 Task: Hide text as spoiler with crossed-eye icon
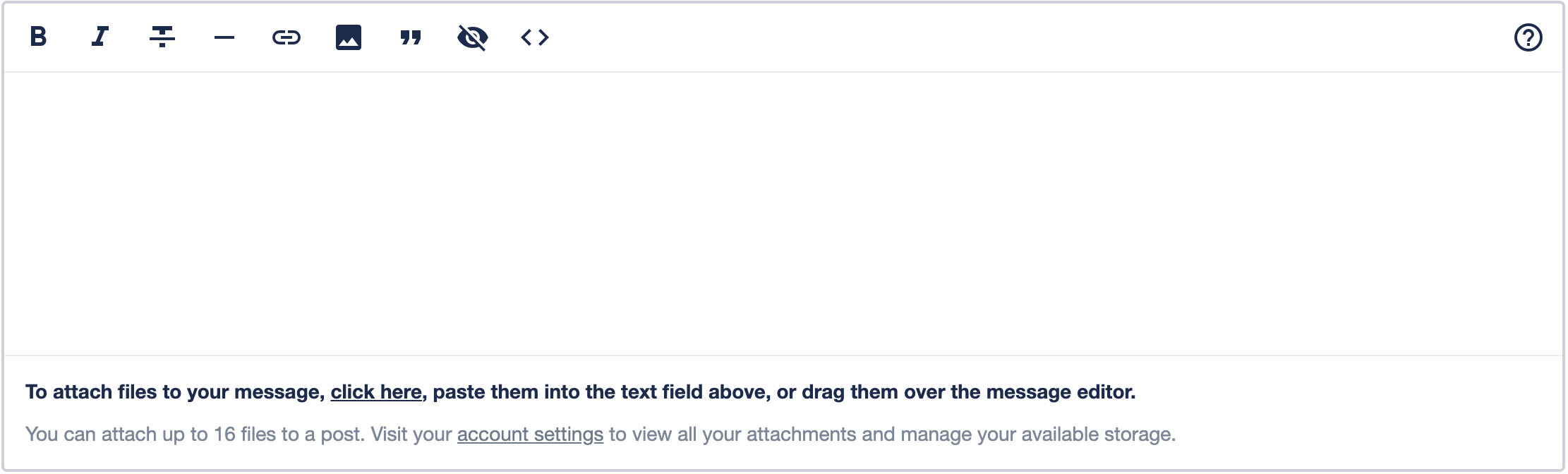click(473, 37)
